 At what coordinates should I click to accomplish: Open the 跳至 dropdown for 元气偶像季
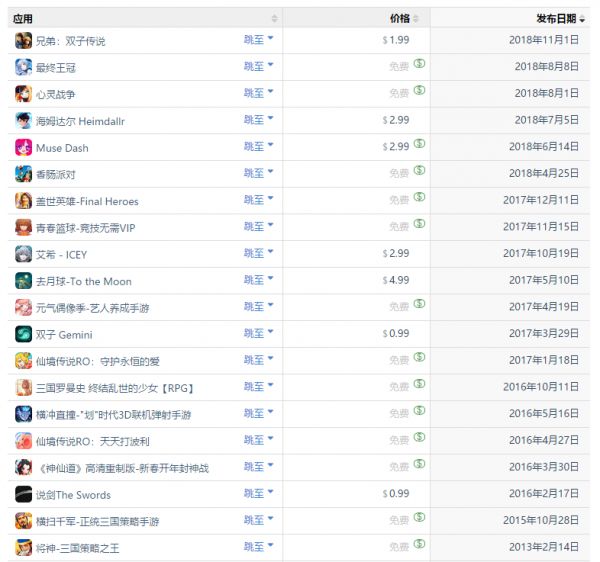259,307
